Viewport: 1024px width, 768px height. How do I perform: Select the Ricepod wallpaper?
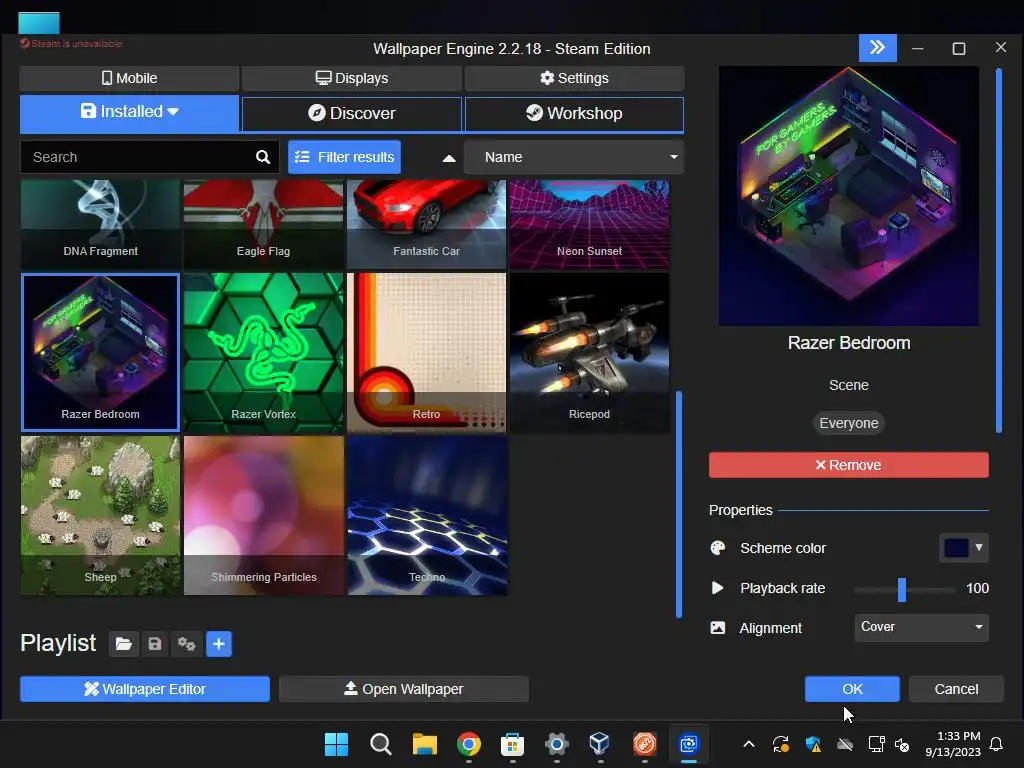589,353
